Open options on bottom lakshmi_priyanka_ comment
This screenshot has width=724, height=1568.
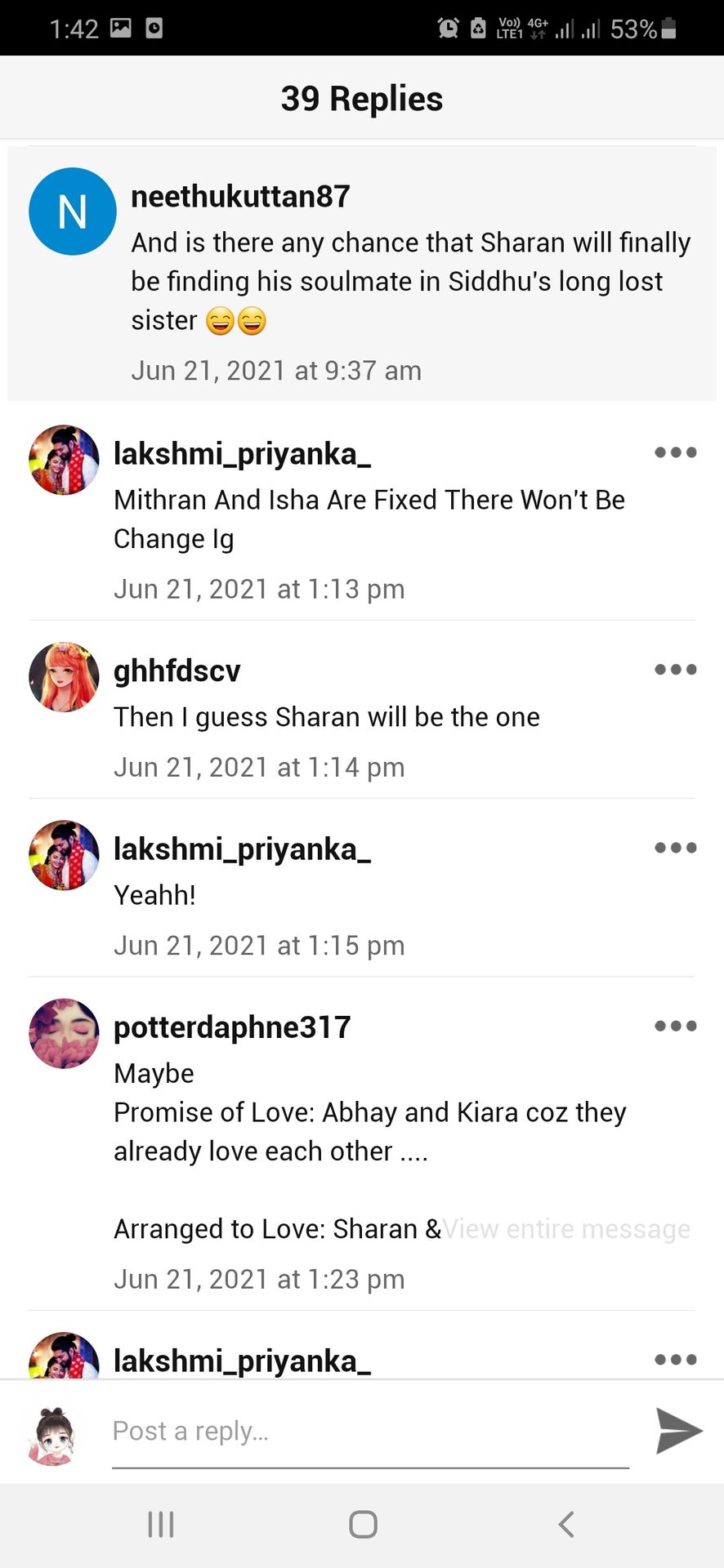coord(676,1360)
